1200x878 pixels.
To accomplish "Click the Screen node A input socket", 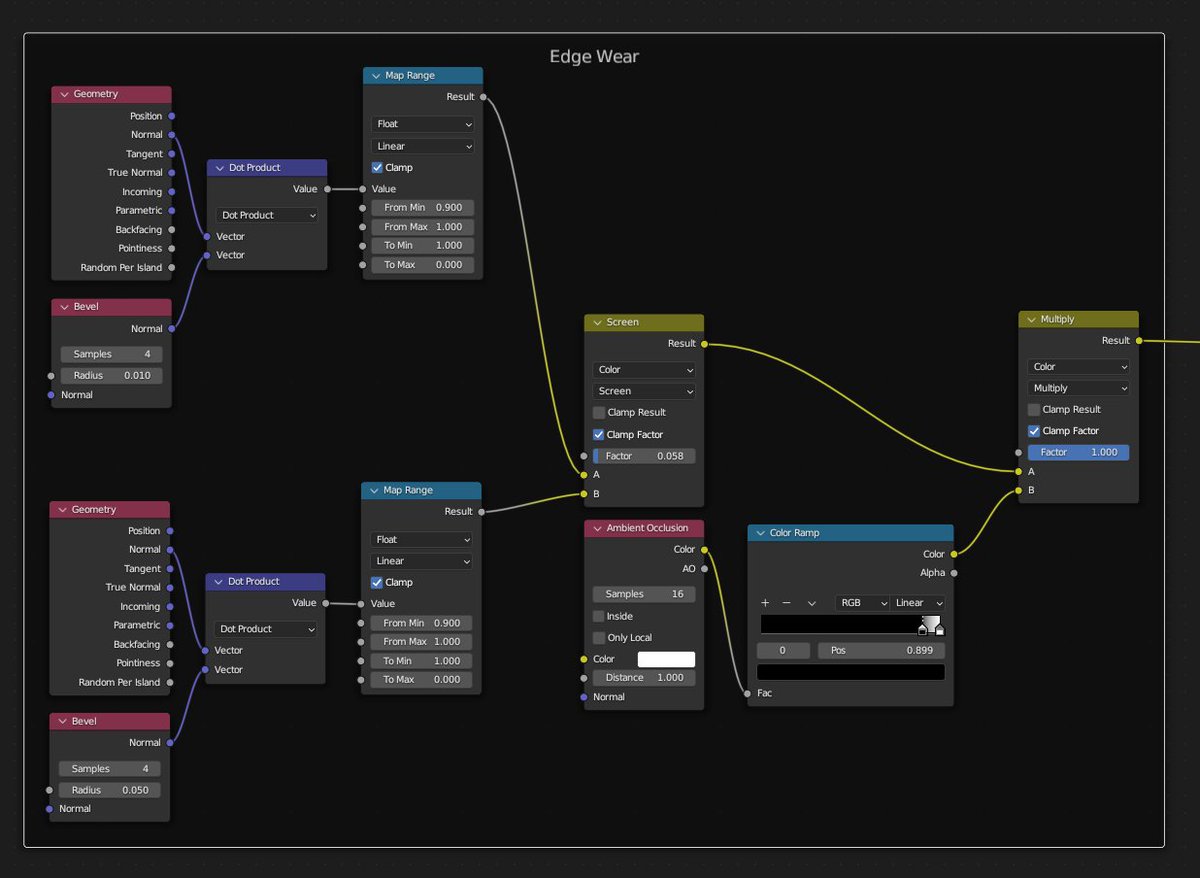I will pos(584,475).
